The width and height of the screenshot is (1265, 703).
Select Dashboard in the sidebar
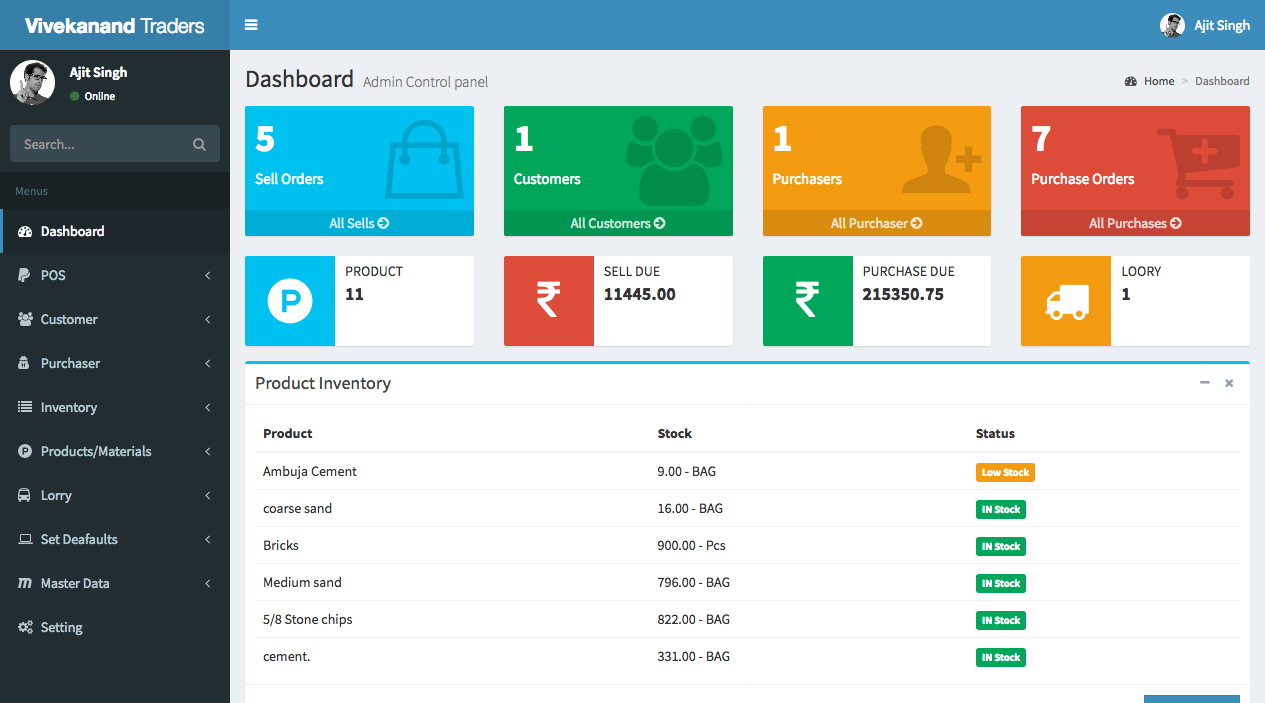pos(72,231)
